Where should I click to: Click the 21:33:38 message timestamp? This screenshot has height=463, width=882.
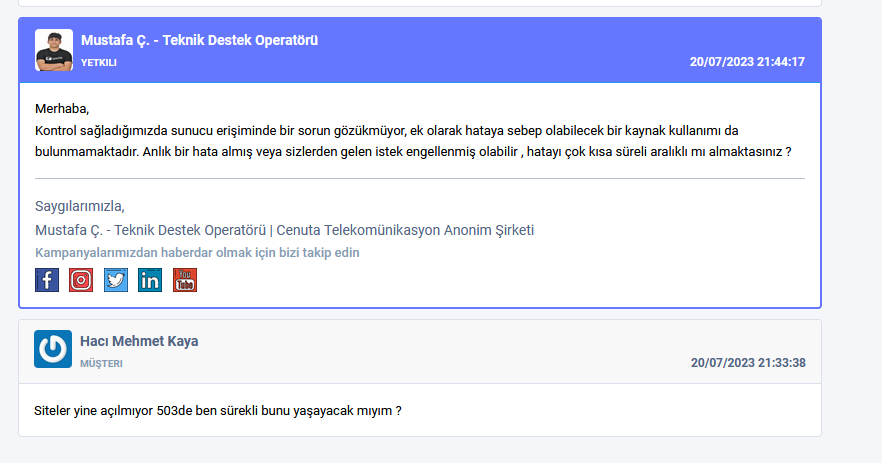click(x=748, y=363)
